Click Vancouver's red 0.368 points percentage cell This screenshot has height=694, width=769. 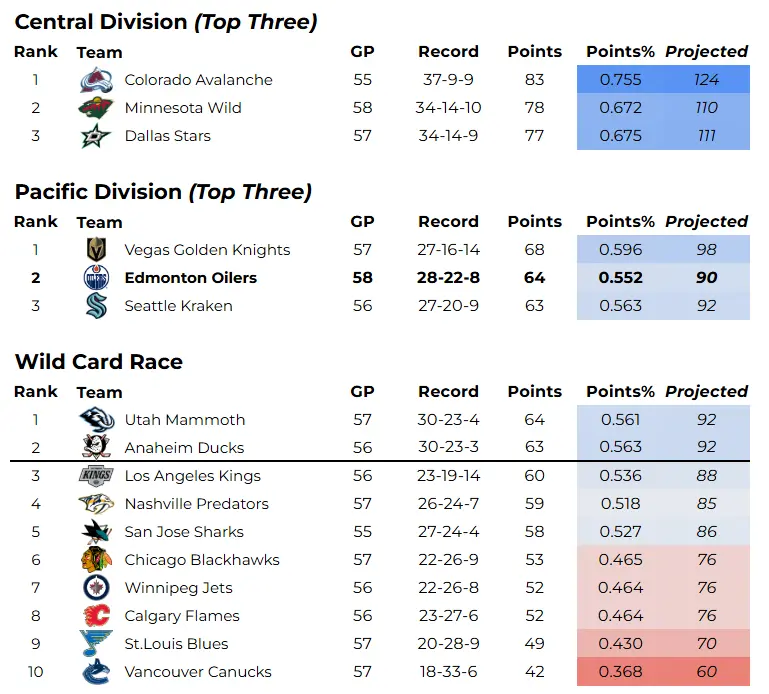coord(620,672)
